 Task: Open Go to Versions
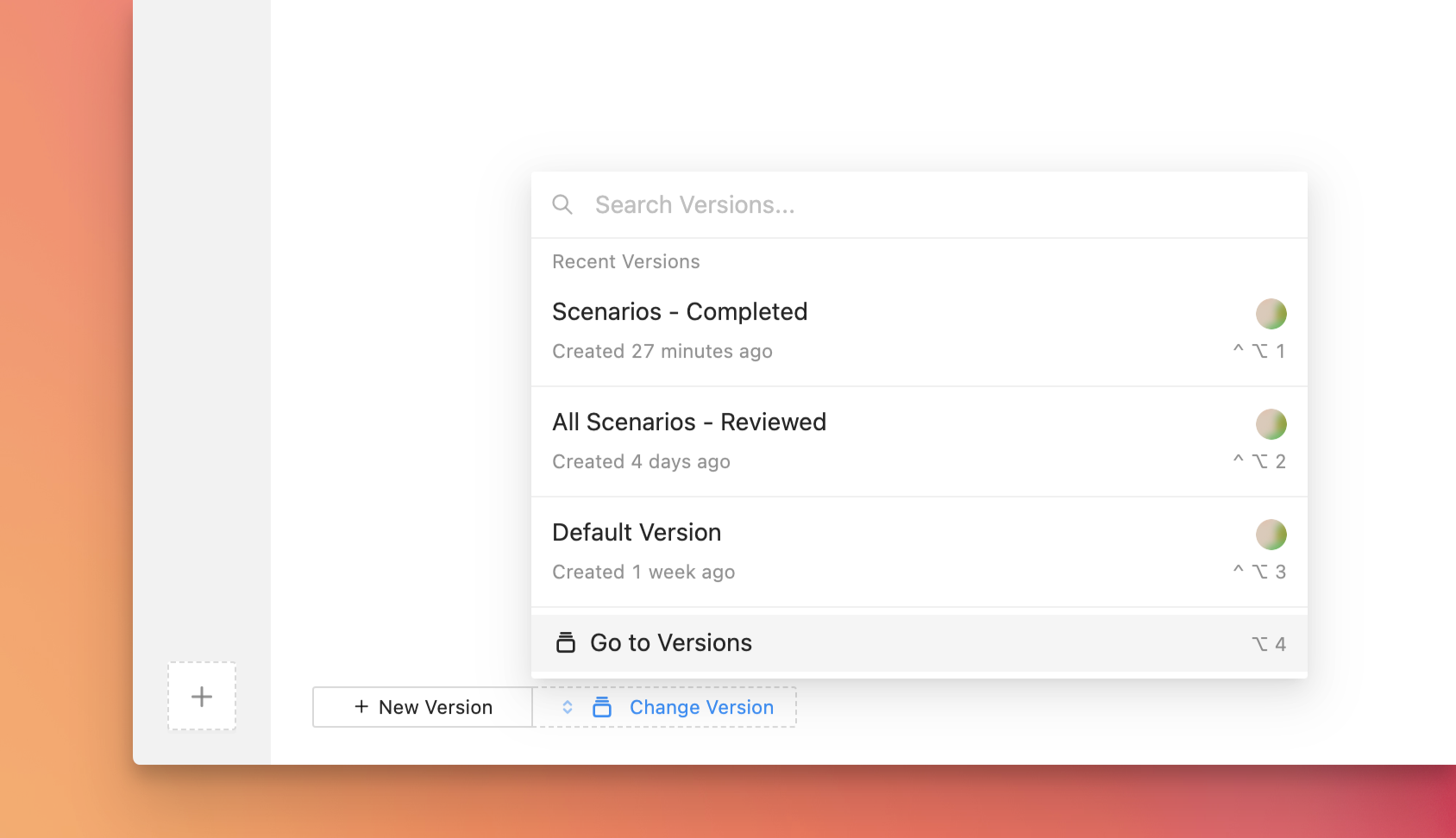[x=671, y=643]
